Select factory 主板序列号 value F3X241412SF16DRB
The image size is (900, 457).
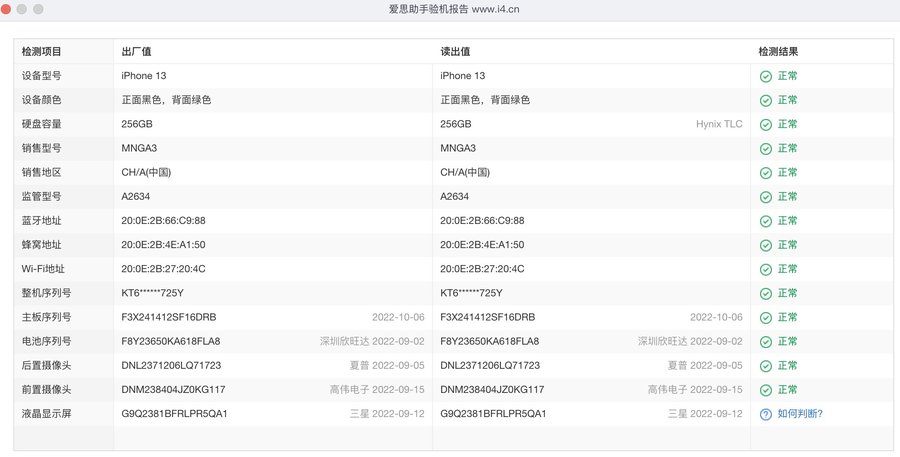point(168,317)
